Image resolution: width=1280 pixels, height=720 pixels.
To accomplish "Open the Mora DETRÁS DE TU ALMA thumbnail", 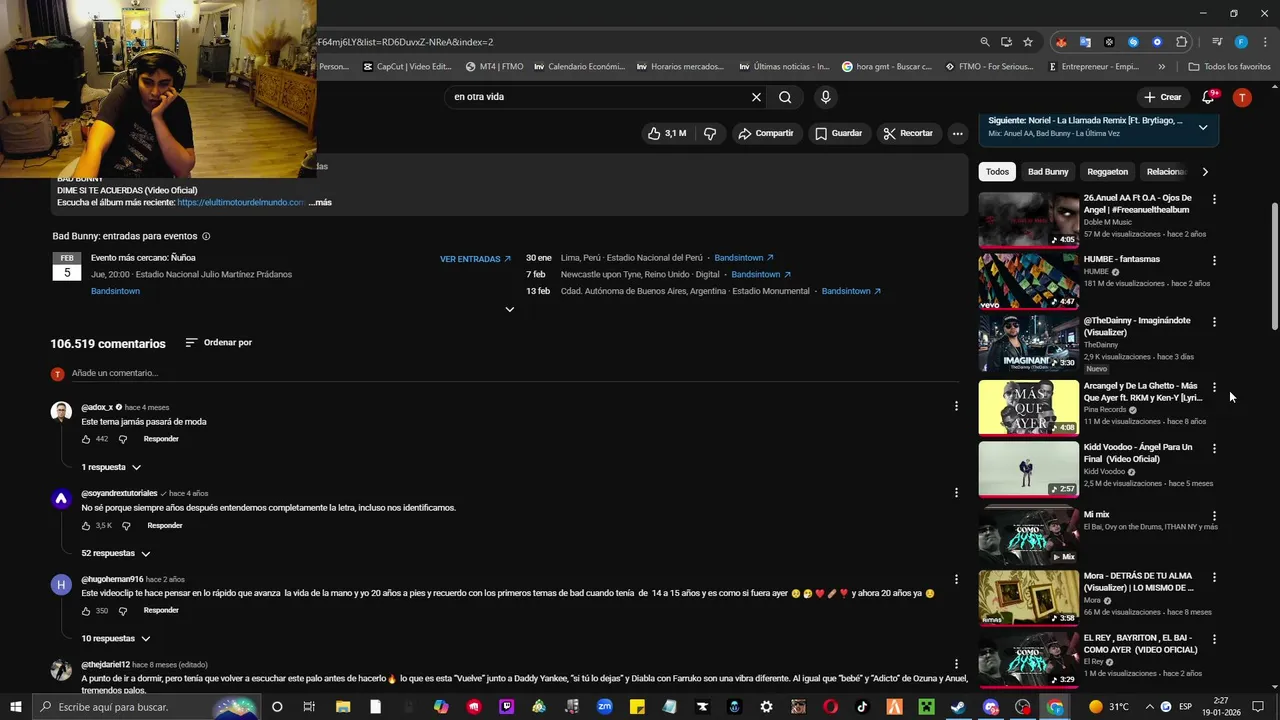I will 1028,597.
